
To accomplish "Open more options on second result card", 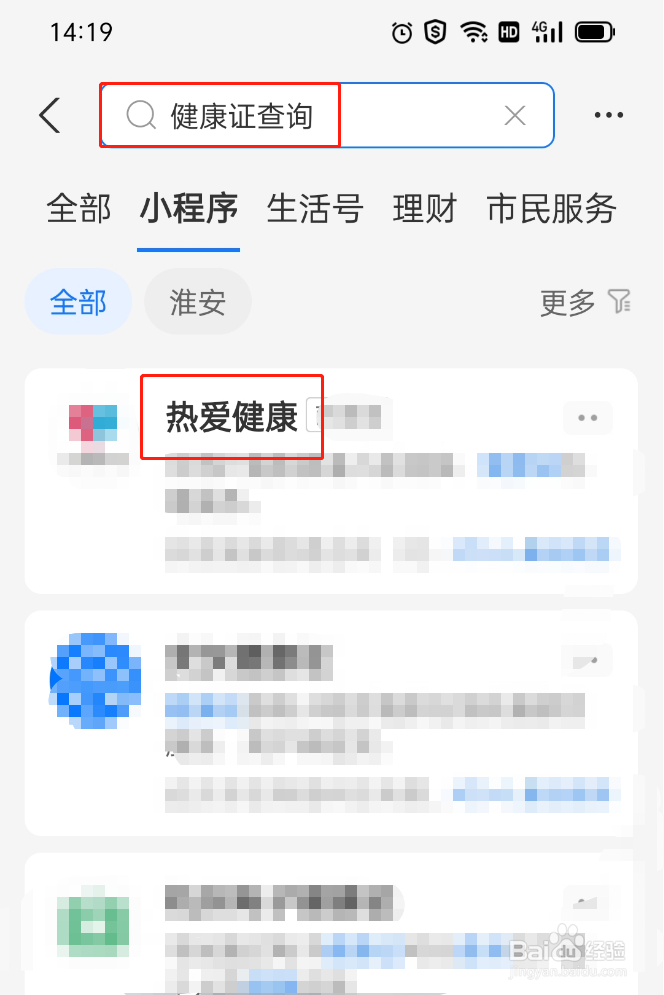I will 587,661.
